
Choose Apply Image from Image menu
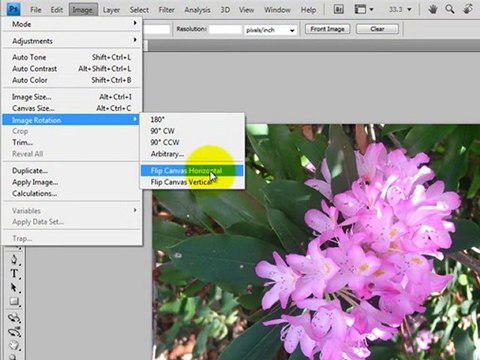click(x=72, y=182)
